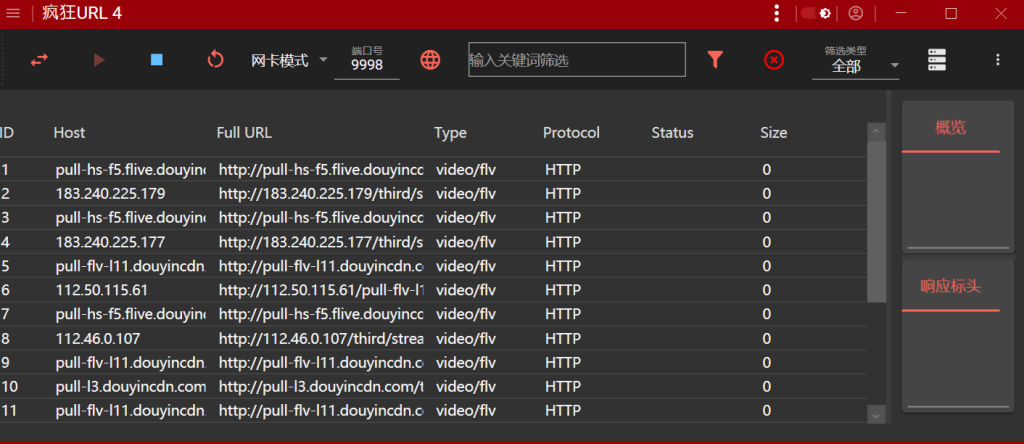Click the 输入关键词筛选 keyword filter field
Image resolution: width=1024 pixels, height=444 pixels.
click(577, 59)
